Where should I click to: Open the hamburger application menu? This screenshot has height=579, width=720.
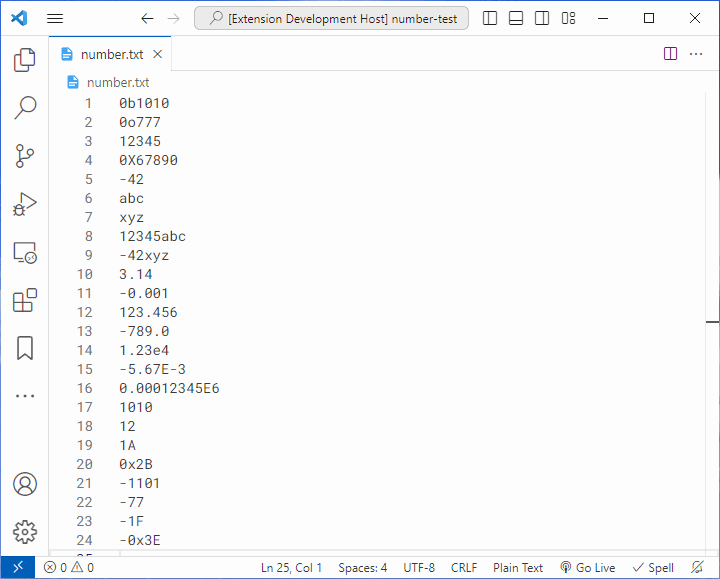coord(55,18)
